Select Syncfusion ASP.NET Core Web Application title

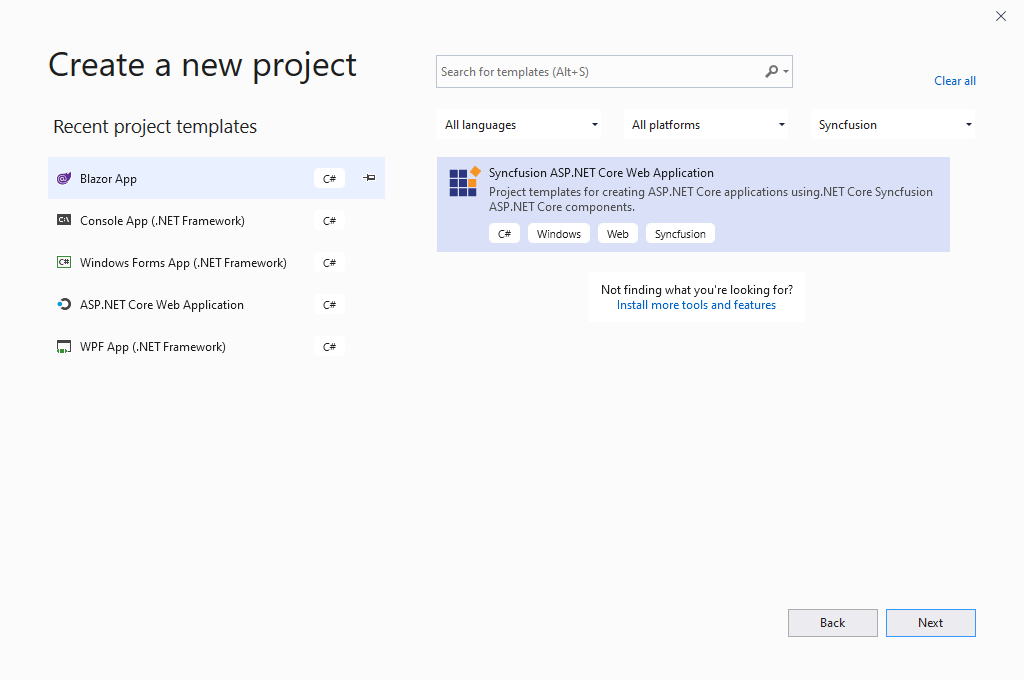pyautogui.click(x=601, y=172)
